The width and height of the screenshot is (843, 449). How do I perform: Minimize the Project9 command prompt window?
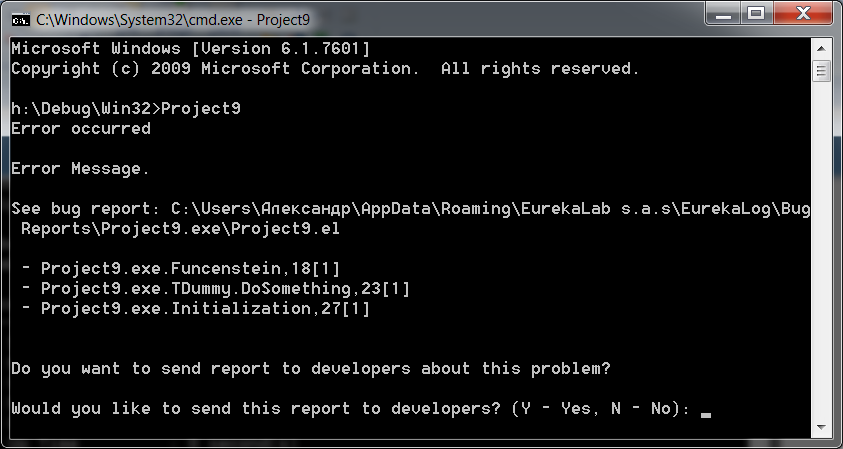pyautogui.click(x=723, y=13)
